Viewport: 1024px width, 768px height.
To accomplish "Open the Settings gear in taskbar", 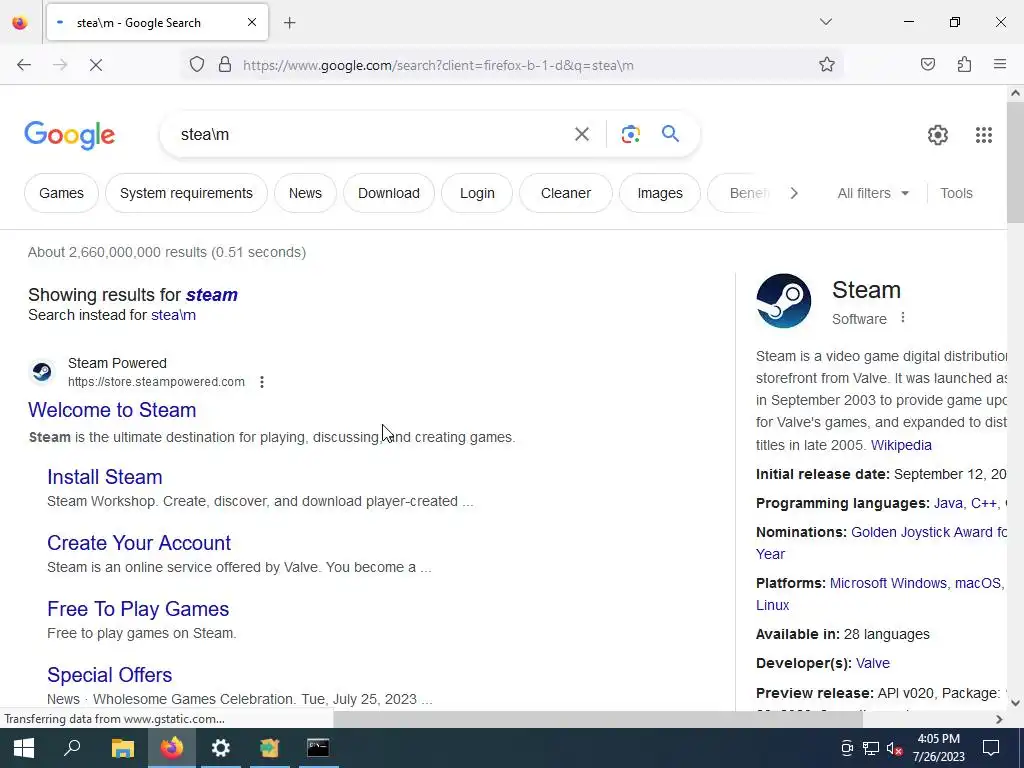I will click(x=221, y=748).
